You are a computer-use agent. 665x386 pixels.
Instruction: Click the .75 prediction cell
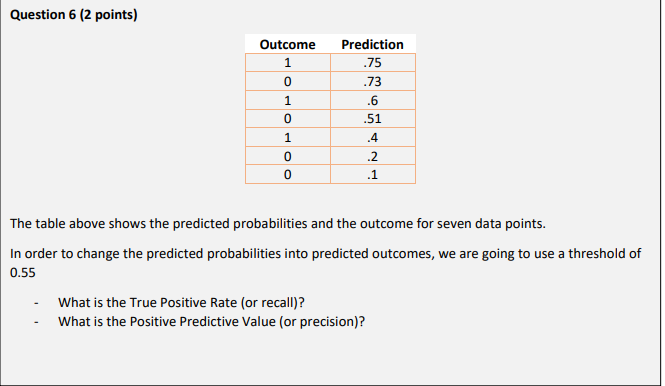(x=373, y=63)
